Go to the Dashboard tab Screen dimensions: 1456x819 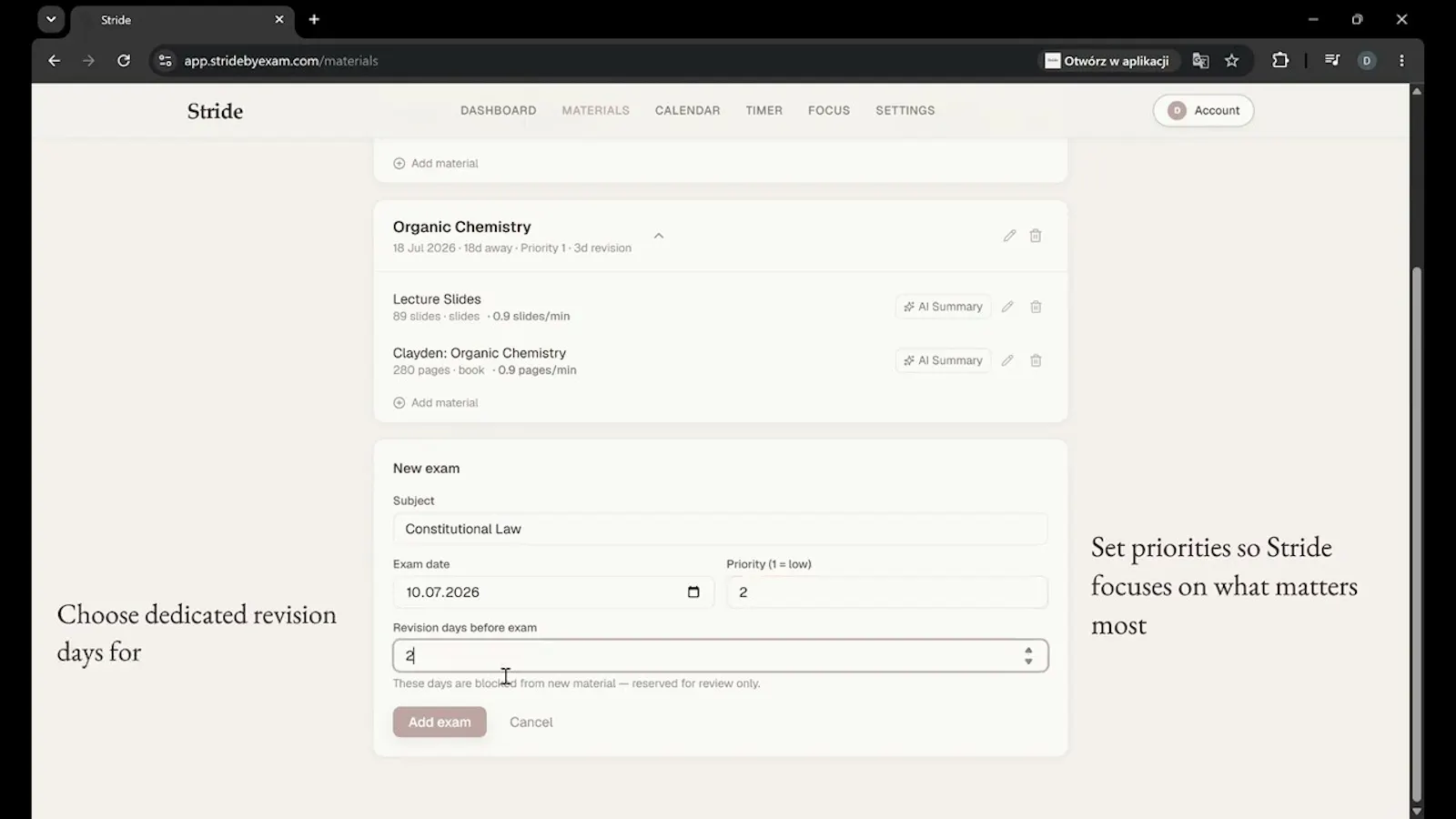(498, 110)
